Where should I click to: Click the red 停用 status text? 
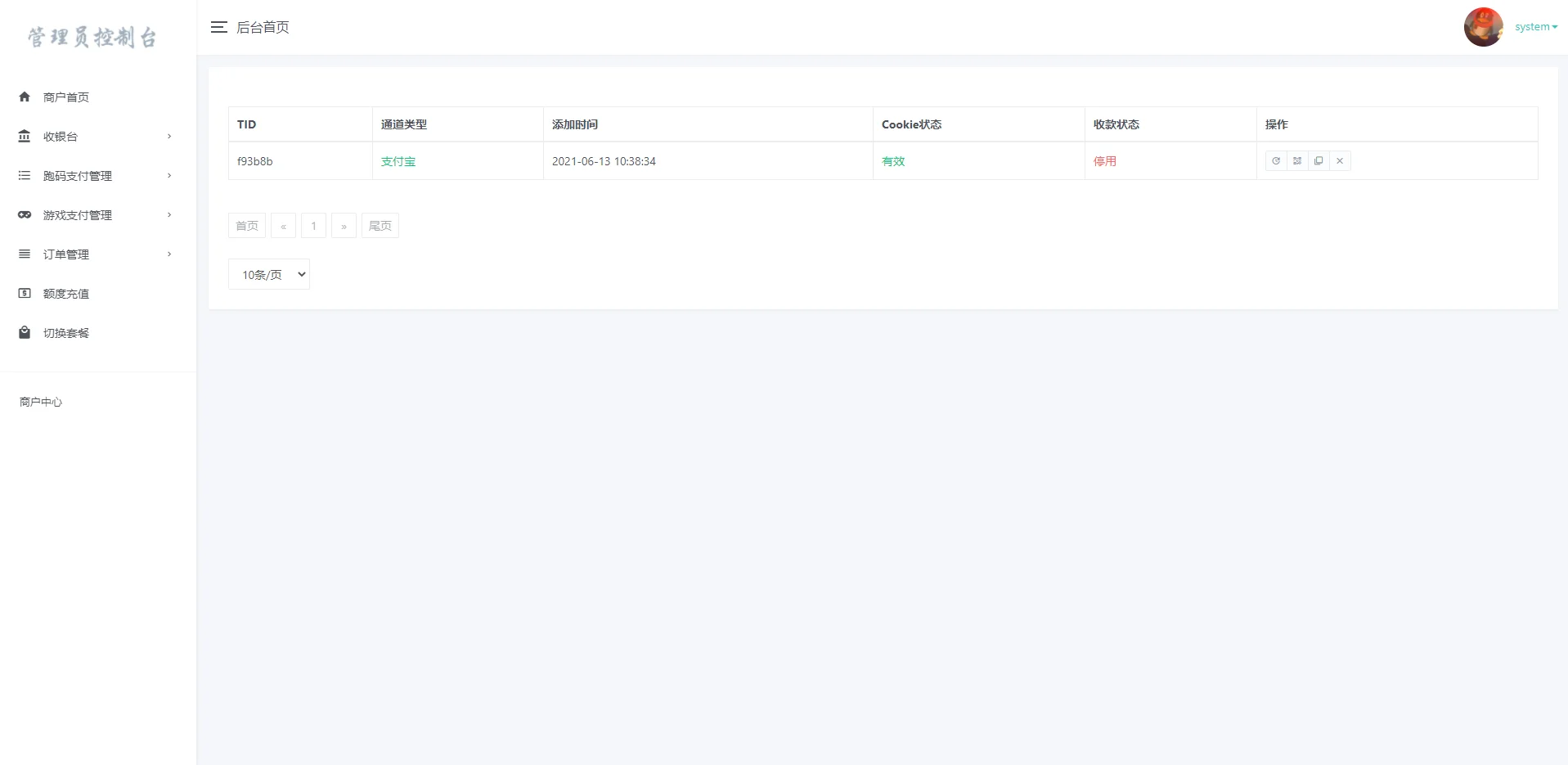coord(1105,161)
